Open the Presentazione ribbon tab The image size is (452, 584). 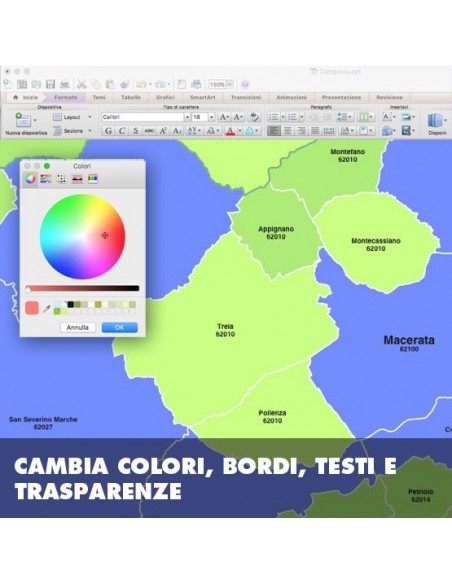tap(341, 98)
